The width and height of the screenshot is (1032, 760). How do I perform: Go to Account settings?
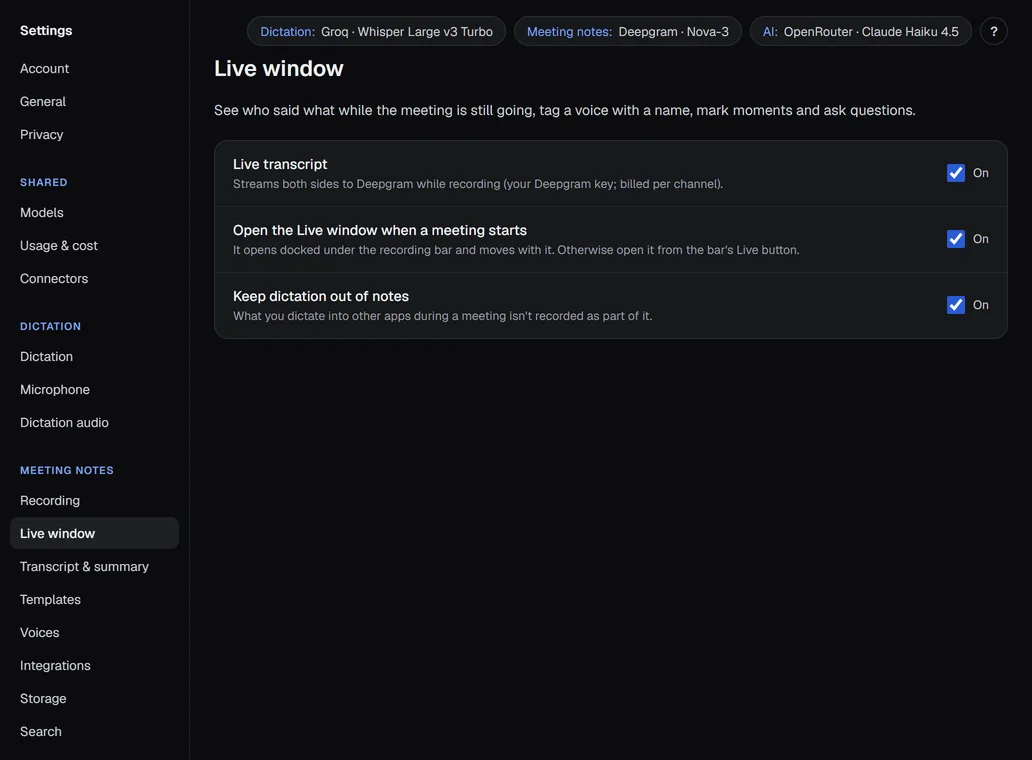tap(94, 68)
